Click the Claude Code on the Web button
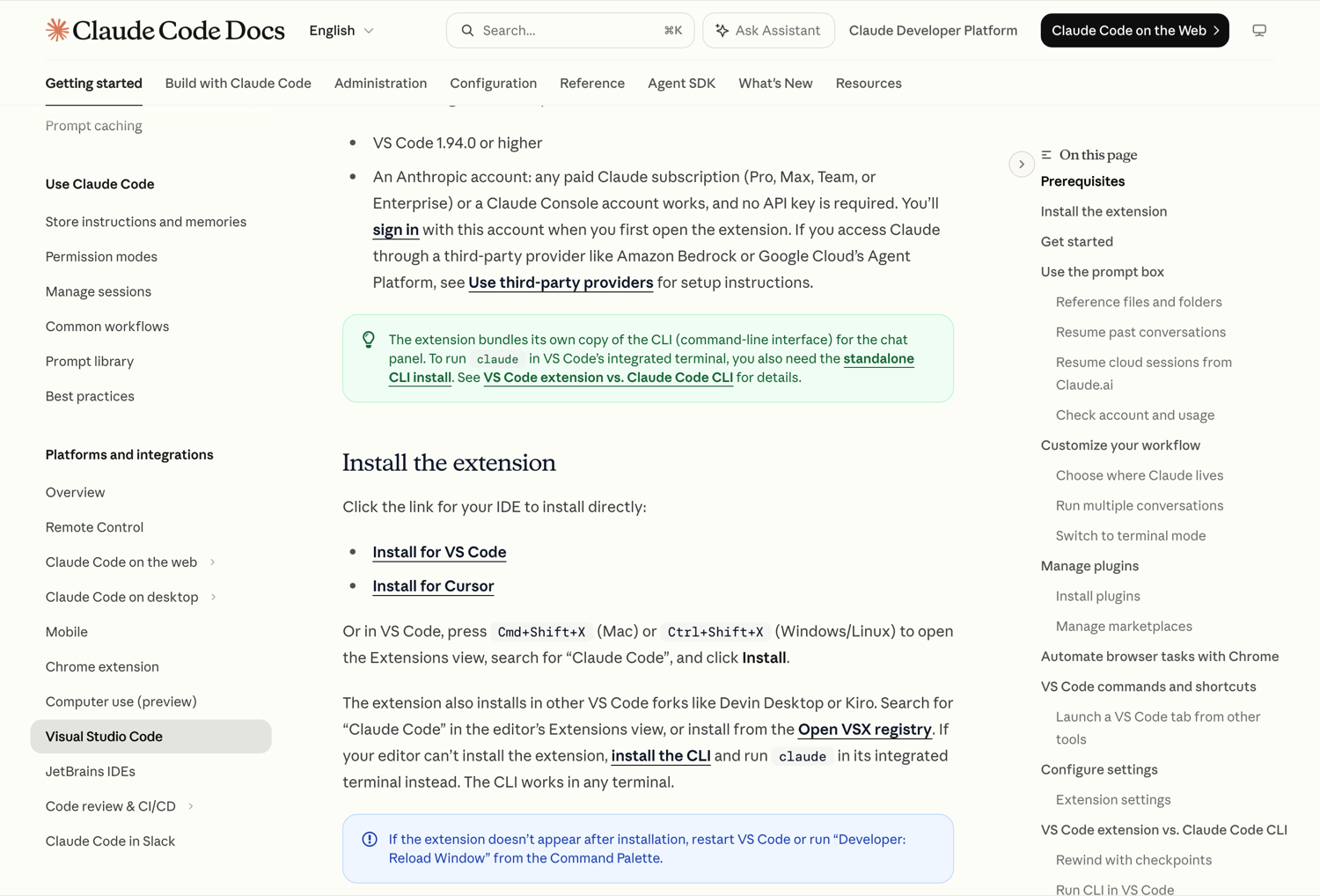This screenshot has width=1320, height=896. pos(1134,30)
